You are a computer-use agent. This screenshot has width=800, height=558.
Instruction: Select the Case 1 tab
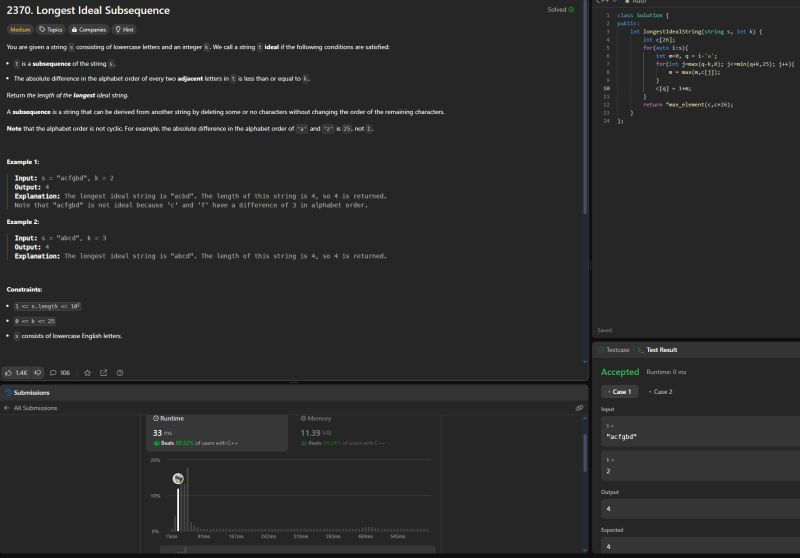tap(619, 392)
